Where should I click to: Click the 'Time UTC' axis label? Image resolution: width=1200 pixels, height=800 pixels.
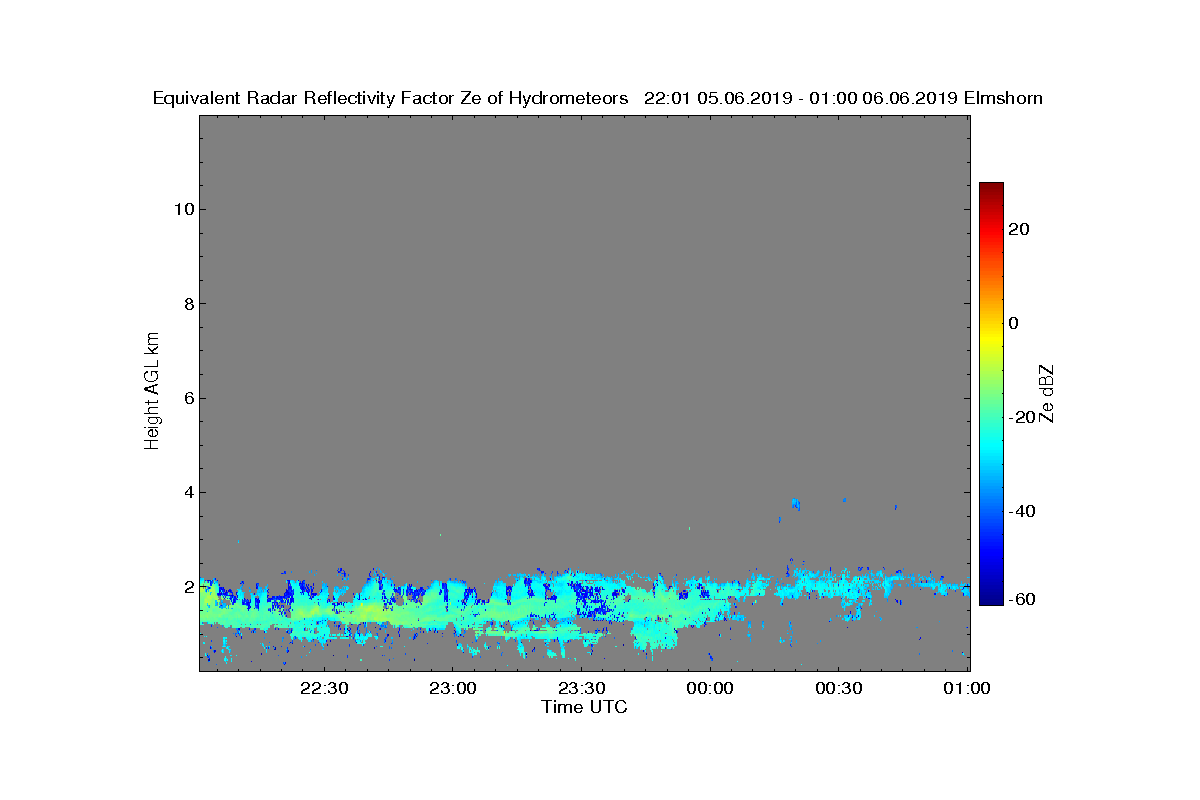[x=585, y=707]
